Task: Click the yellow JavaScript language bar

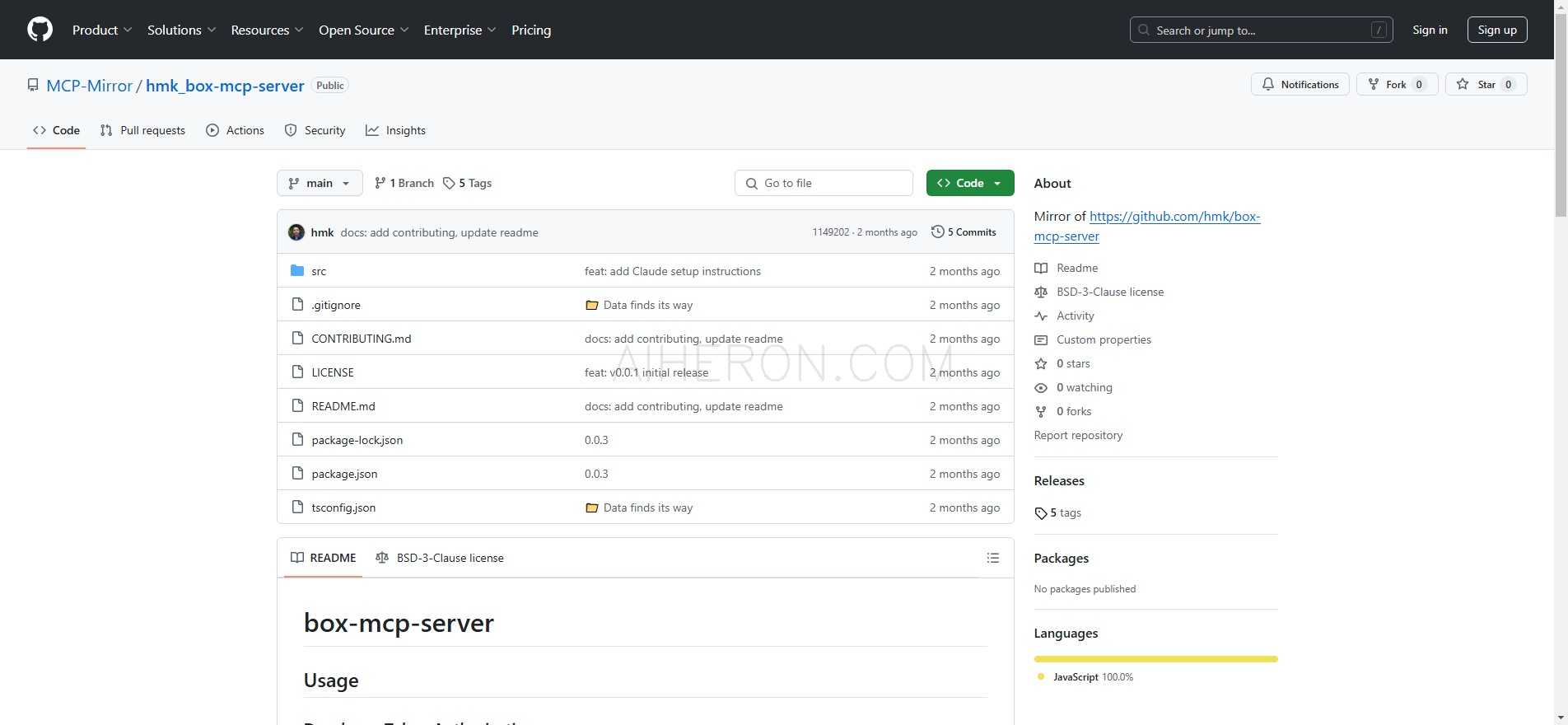Action: (x=1155, y=659)
